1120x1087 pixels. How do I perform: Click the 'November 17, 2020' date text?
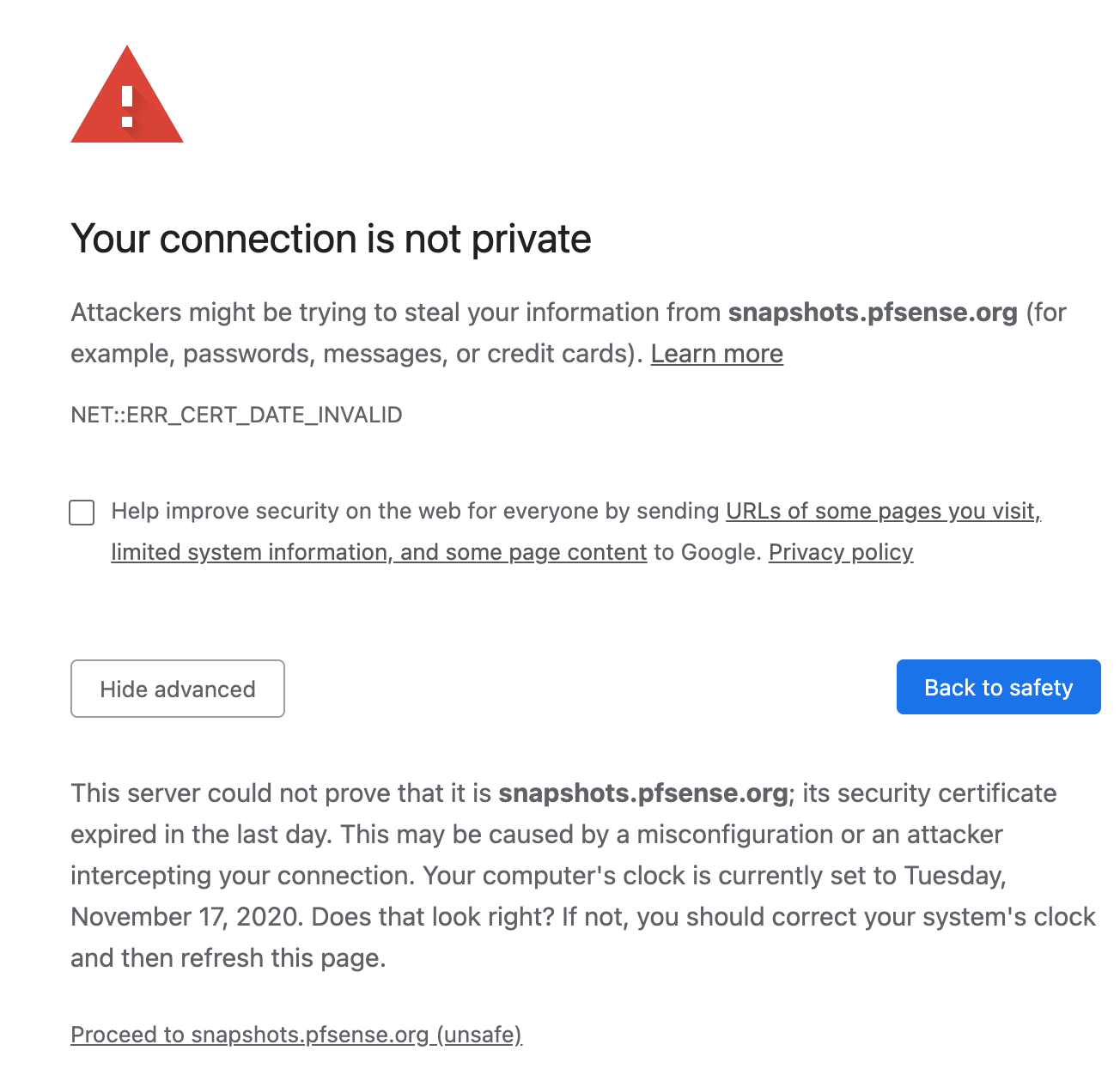tap(186, 916)
